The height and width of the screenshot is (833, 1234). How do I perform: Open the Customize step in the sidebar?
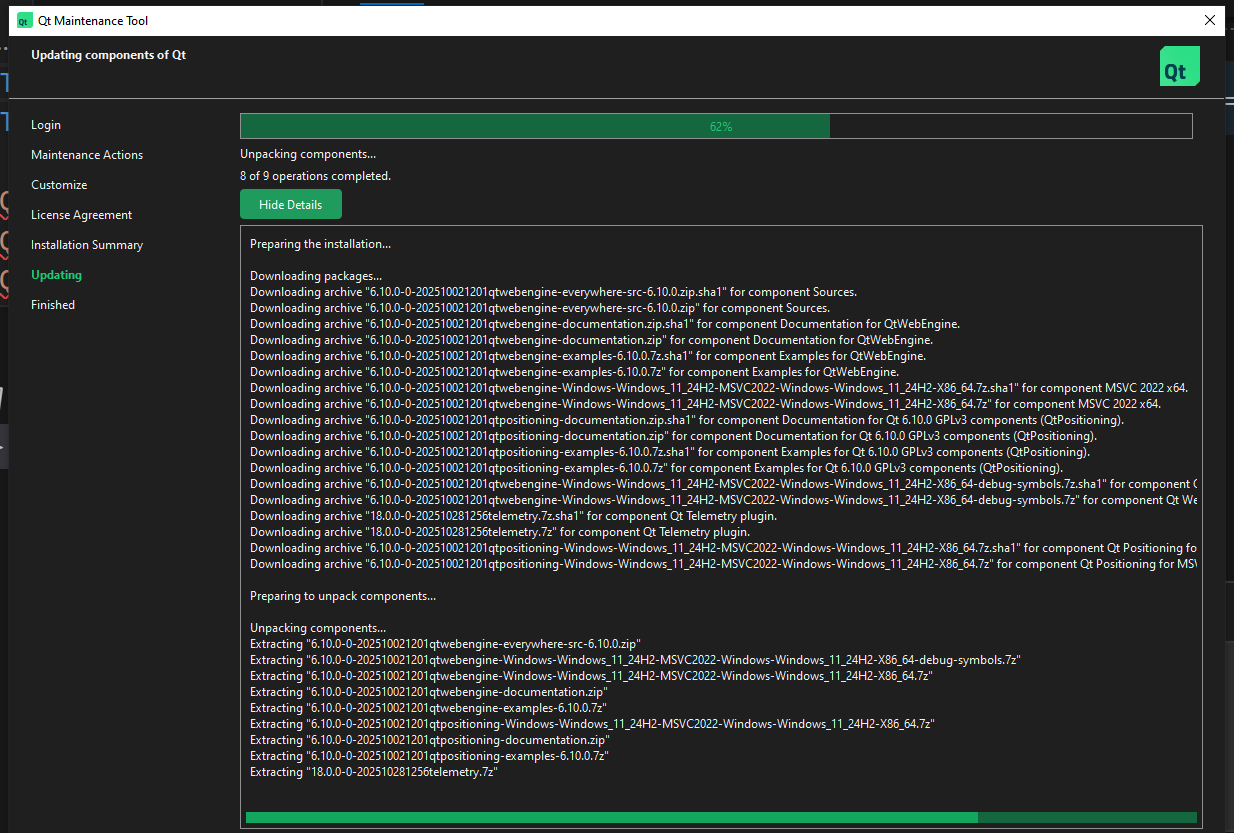(59, 185)
